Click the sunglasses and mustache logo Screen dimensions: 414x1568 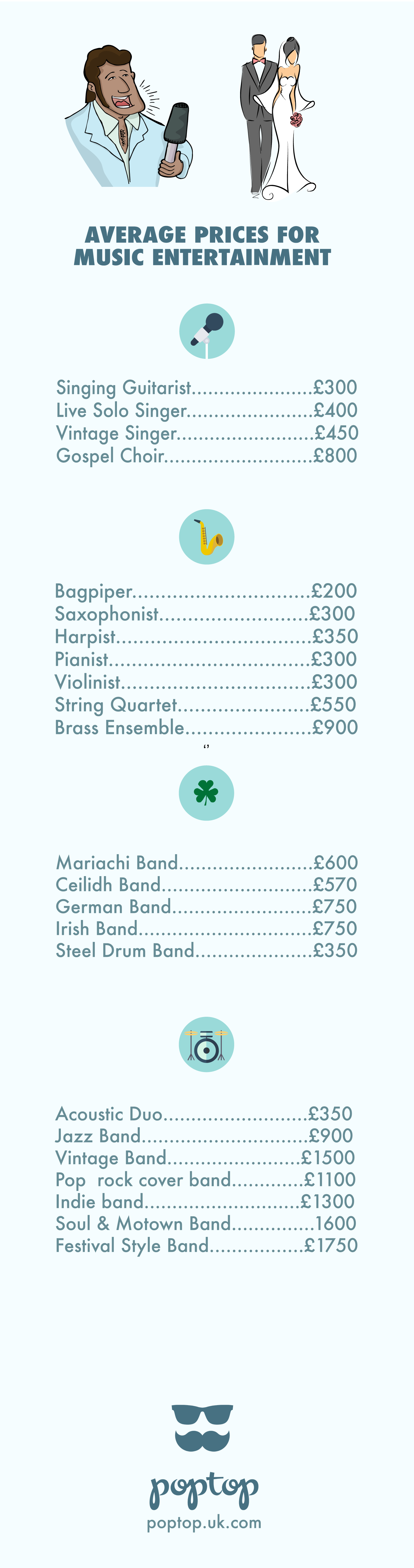coord(202,1427)
